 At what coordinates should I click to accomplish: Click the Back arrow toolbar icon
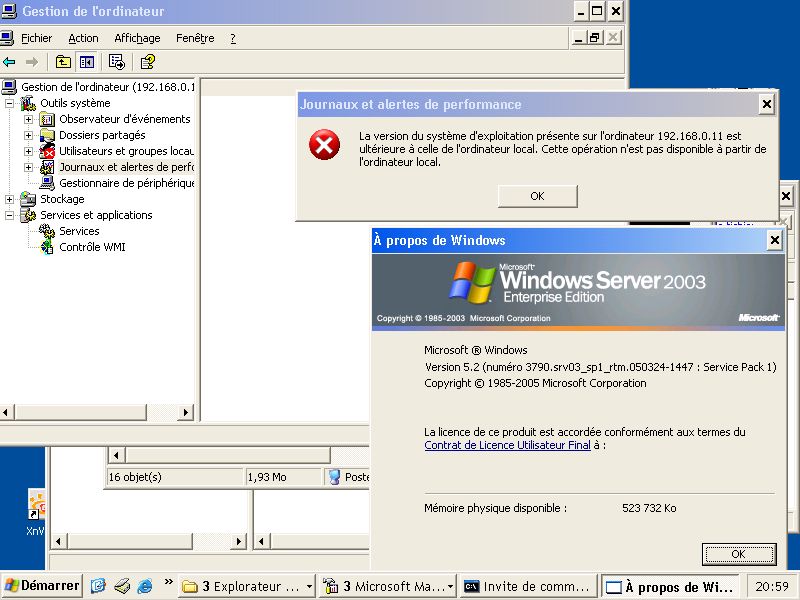click(9, 62)
